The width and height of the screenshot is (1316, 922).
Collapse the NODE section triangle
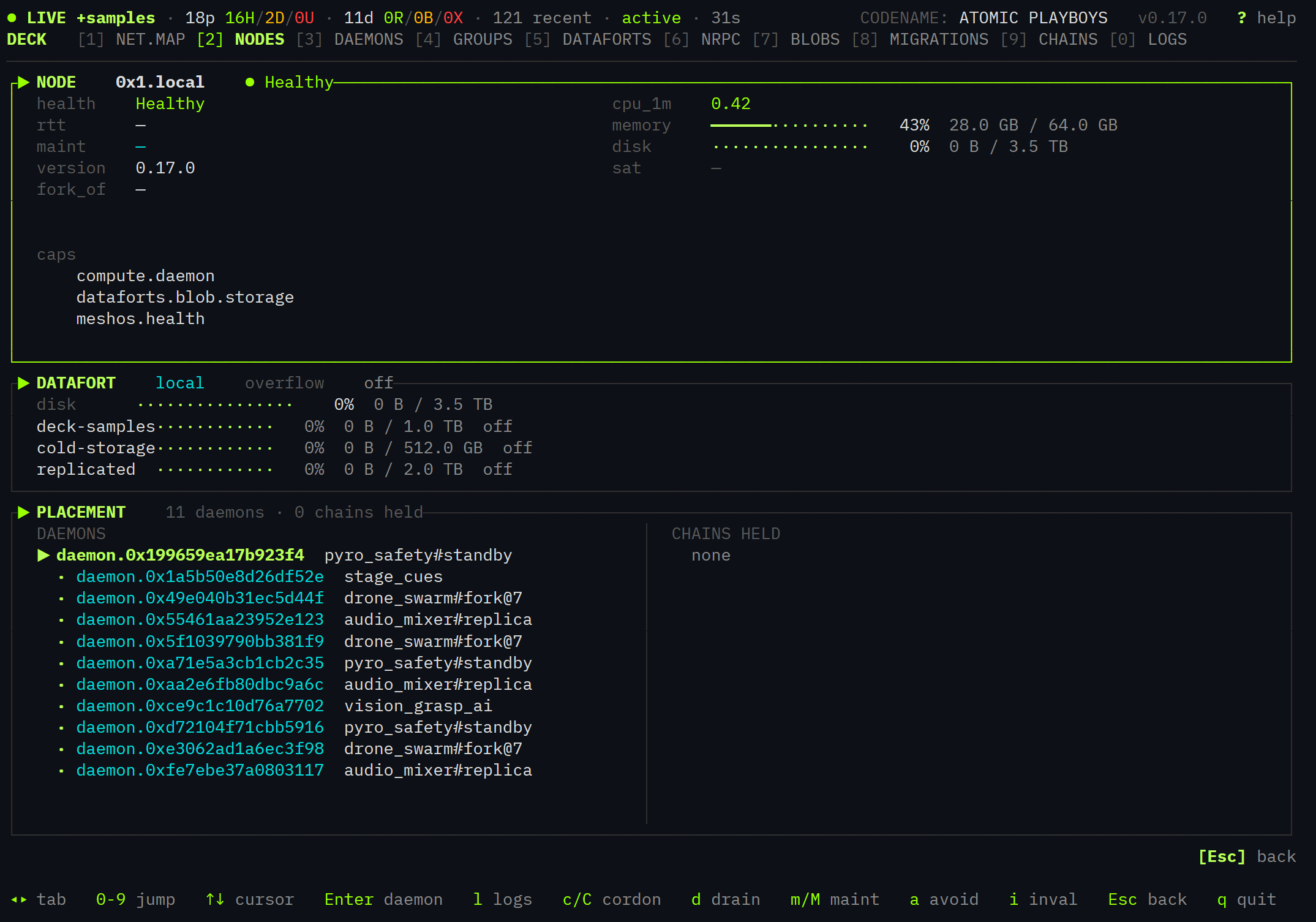pos(24,82)
